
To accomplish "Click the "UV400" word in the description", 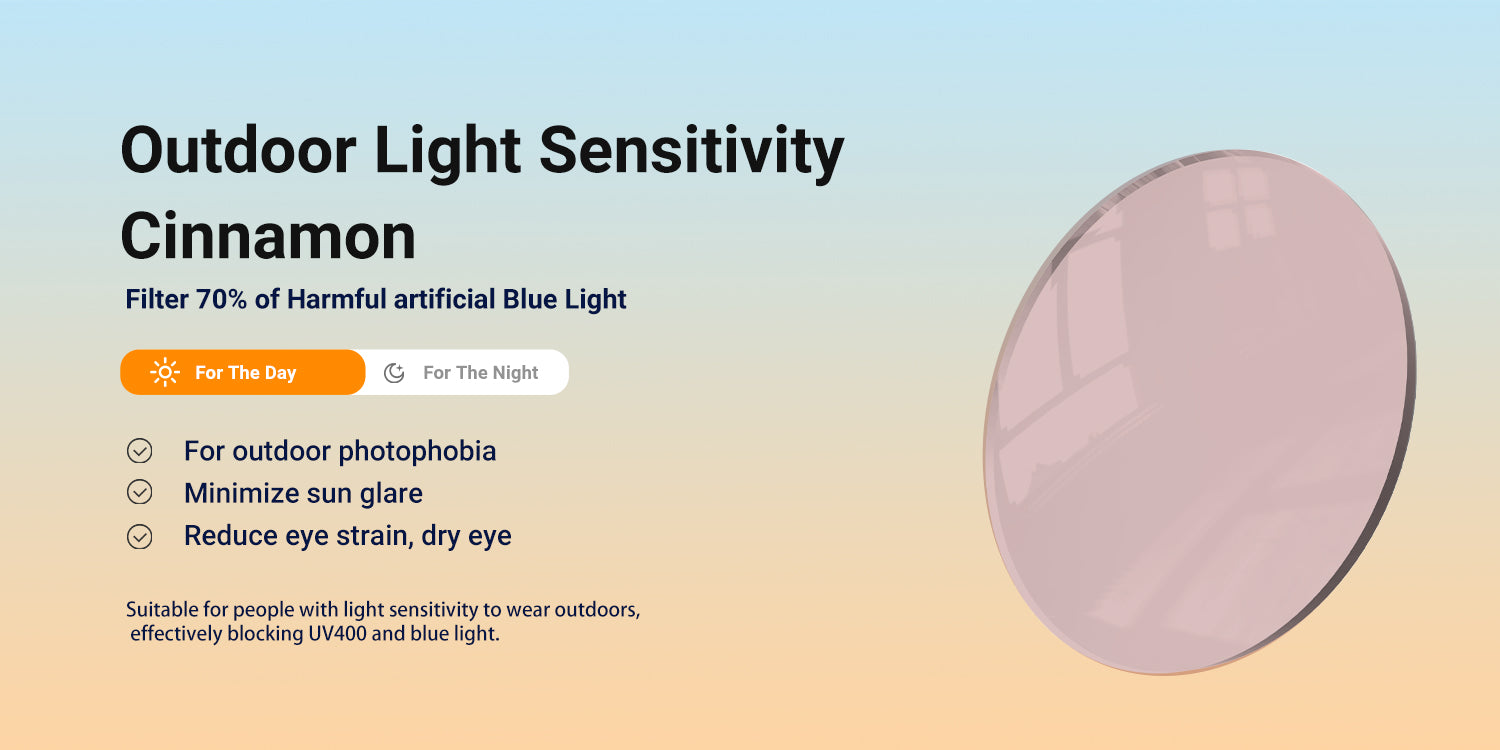I will (340, 634).
